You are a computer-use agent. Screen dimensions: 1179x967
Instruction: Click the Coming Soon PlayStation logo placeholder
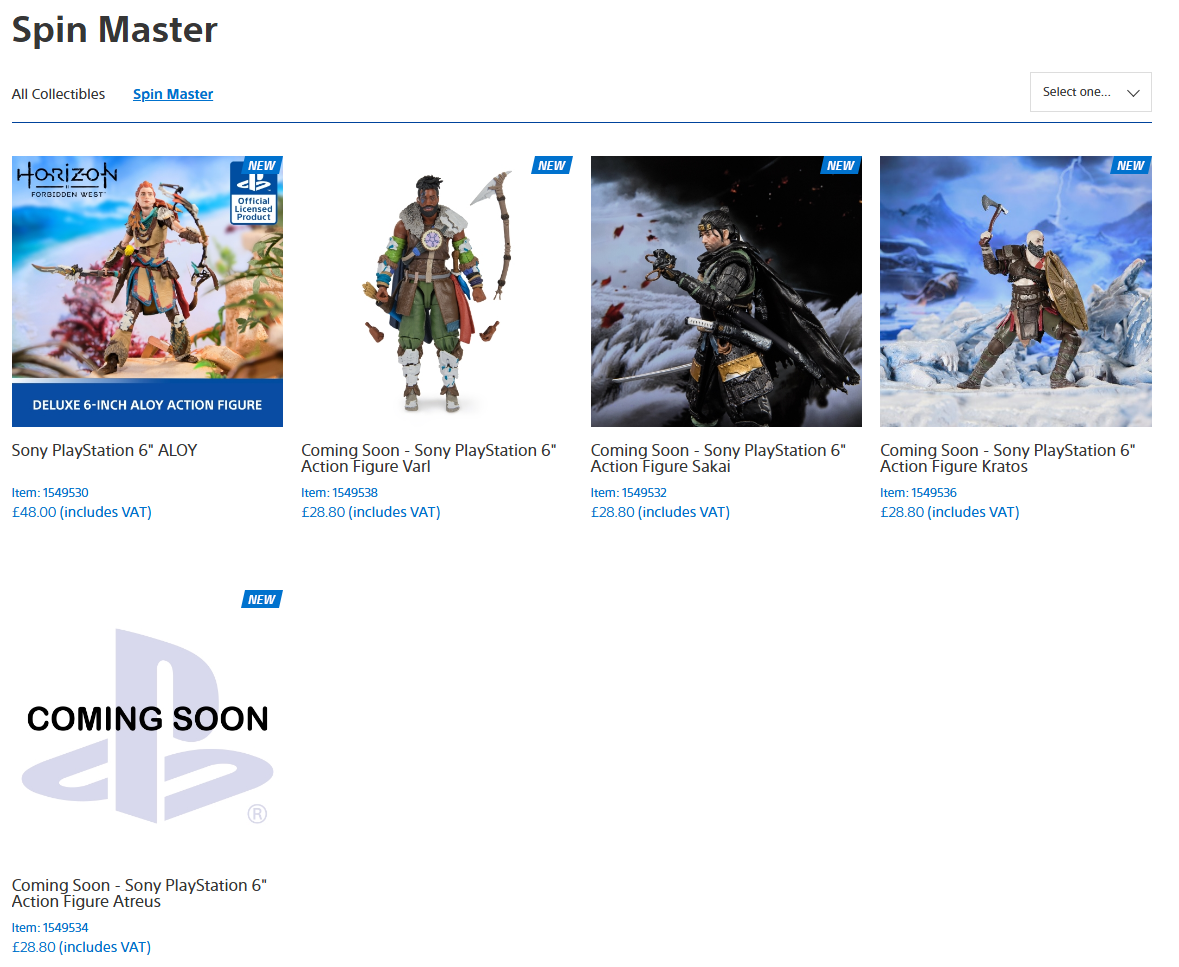point(147,726)
